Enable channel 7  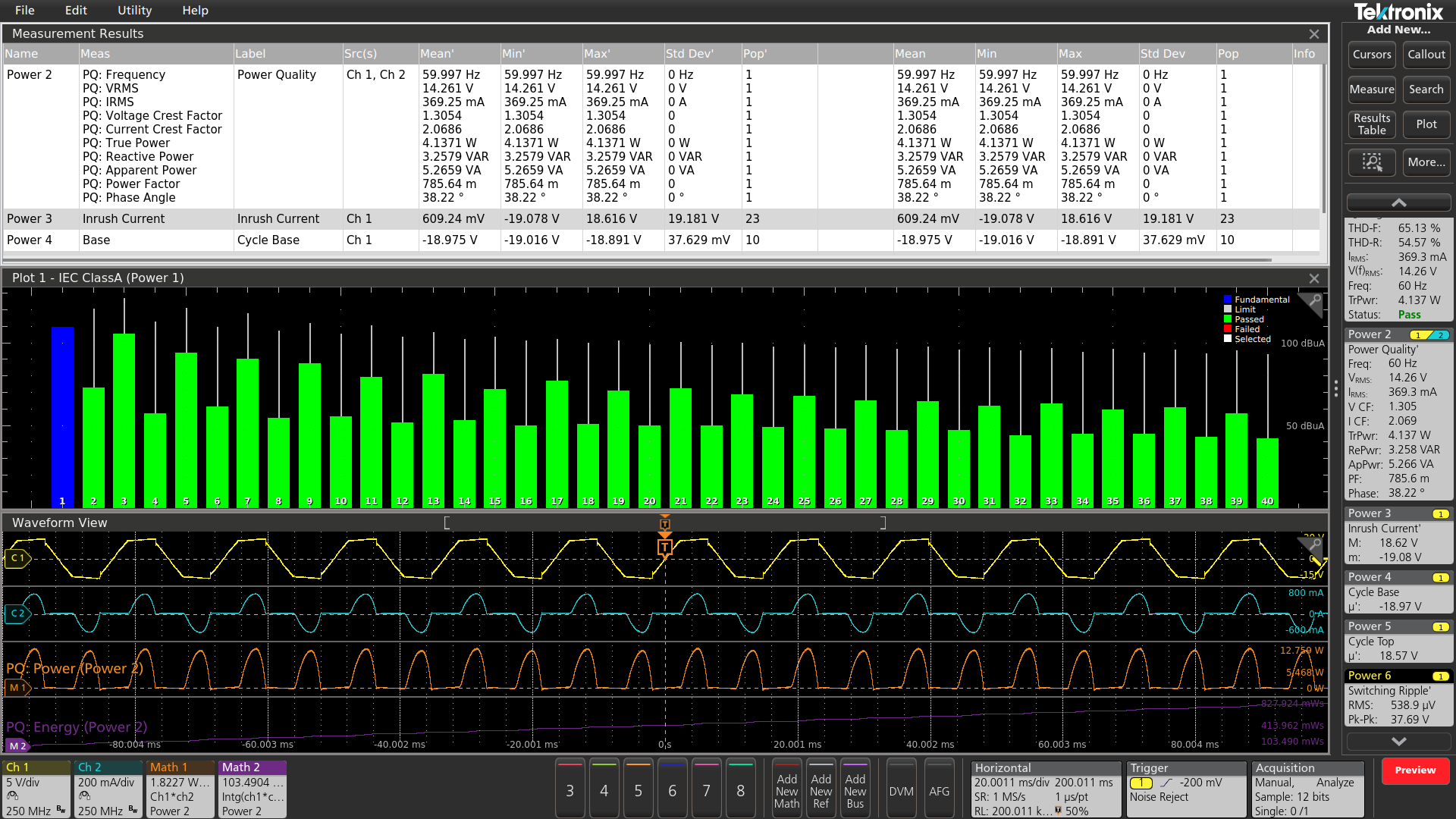pyautogui.click(x=706, y=789)
